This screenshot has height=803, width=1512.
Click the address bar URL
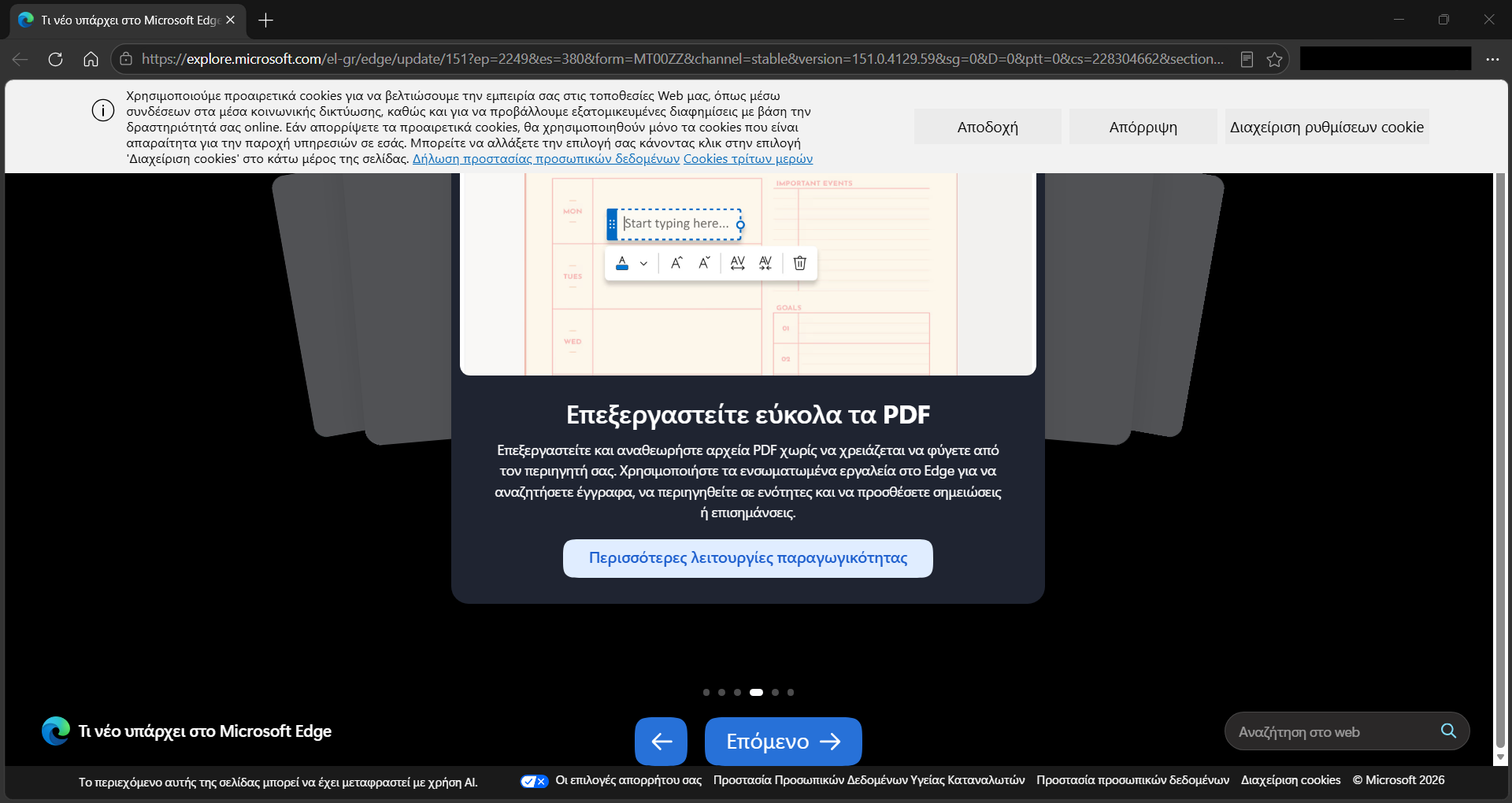point(683,59)
